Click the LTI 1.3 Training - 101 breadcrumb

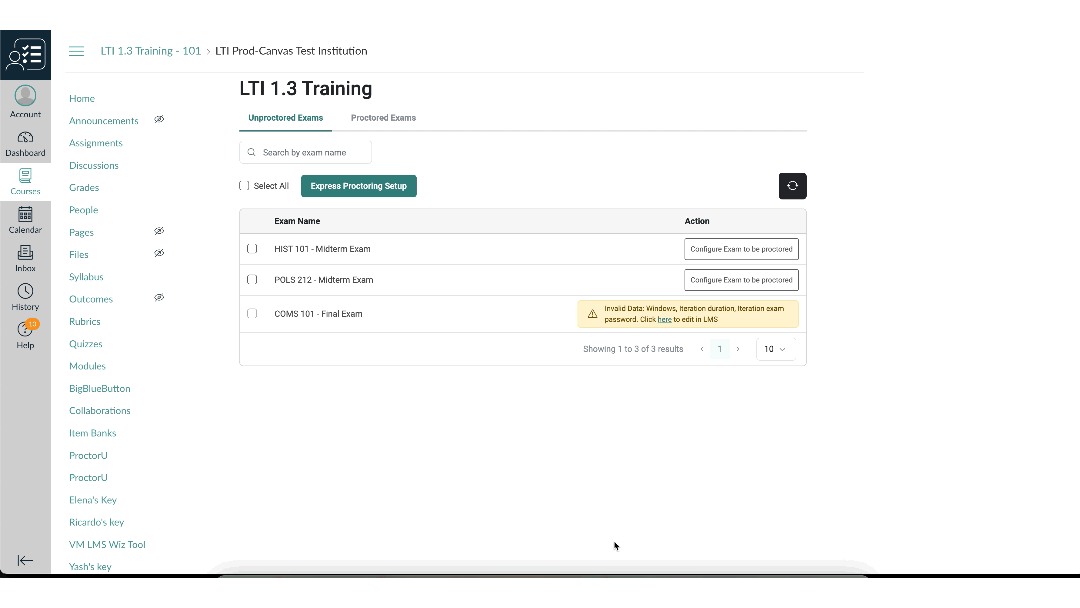click(151, 51)
